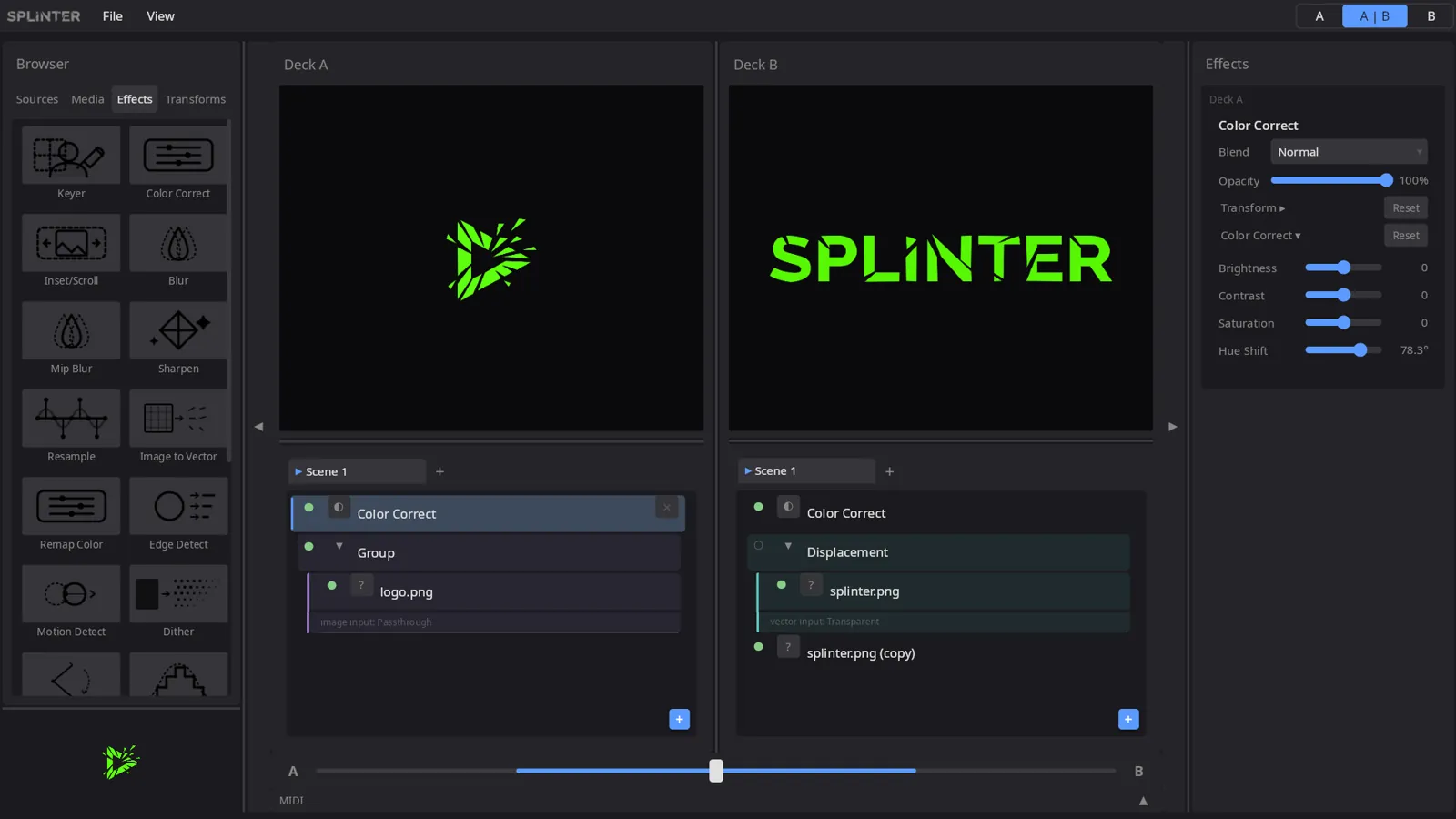The height and width of the screenshot is (819, 1456).
Task: Collapse the Group layer in Deck A
Action: point(339,547)
